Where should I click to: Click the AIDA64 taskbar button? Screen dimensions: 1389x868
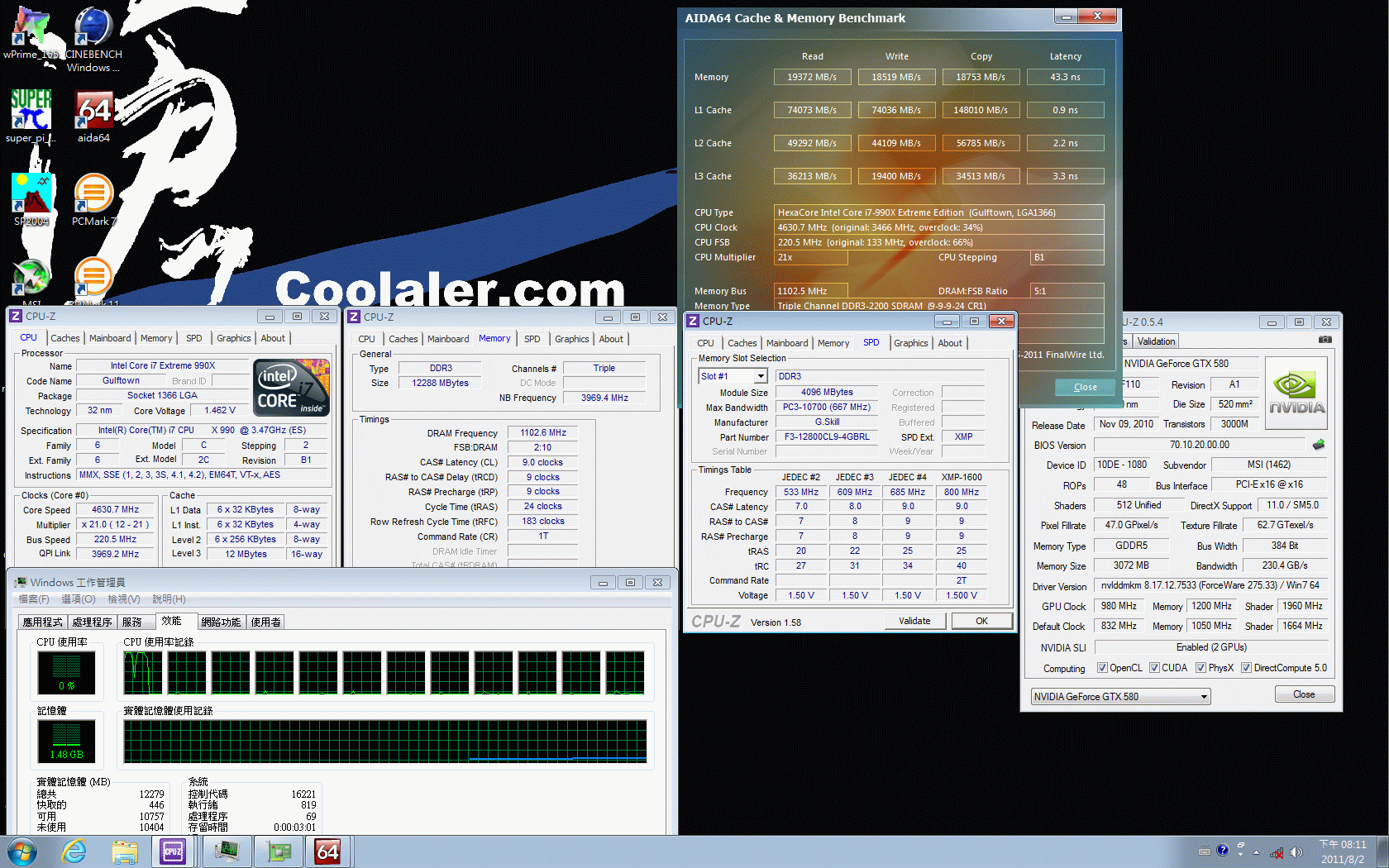click(328, 851)
